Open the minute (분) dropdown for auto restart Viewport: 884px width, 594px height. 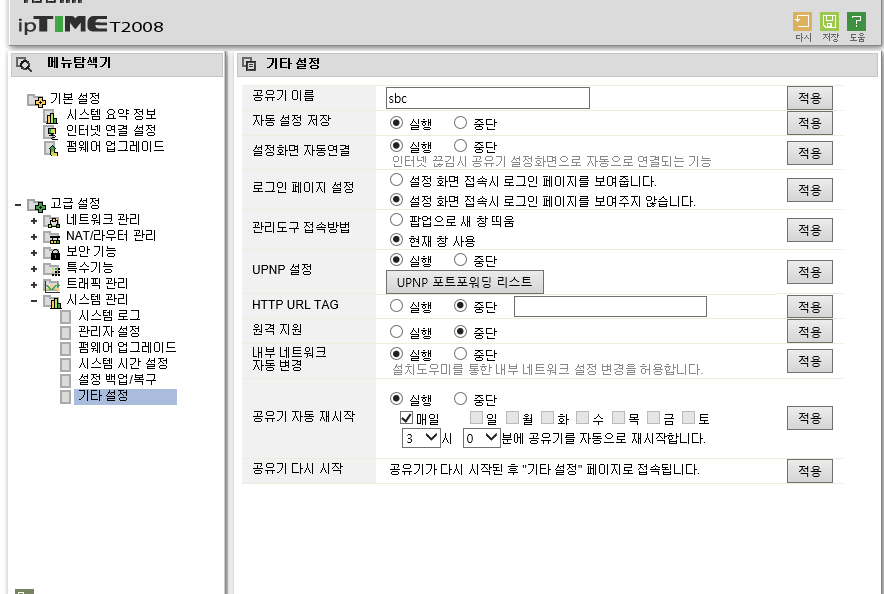[481, 438]
